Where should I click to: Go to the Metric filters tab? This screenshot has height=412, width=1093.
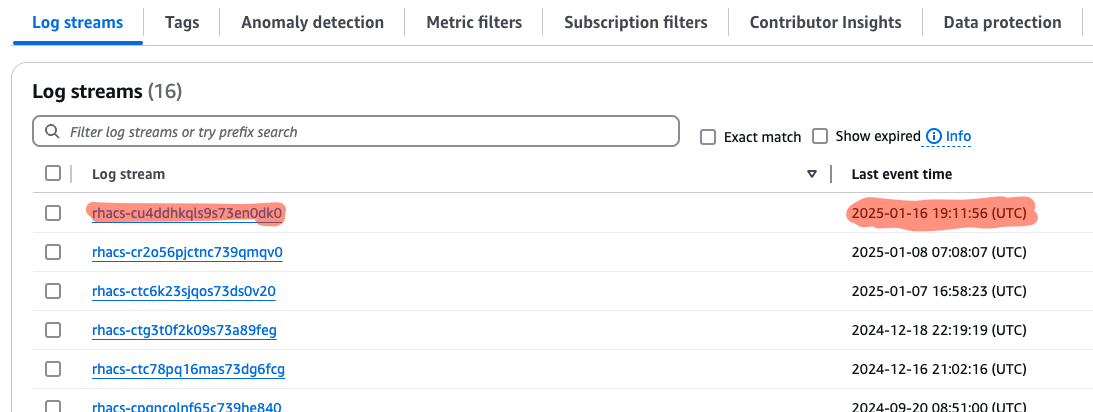[474, 22]
